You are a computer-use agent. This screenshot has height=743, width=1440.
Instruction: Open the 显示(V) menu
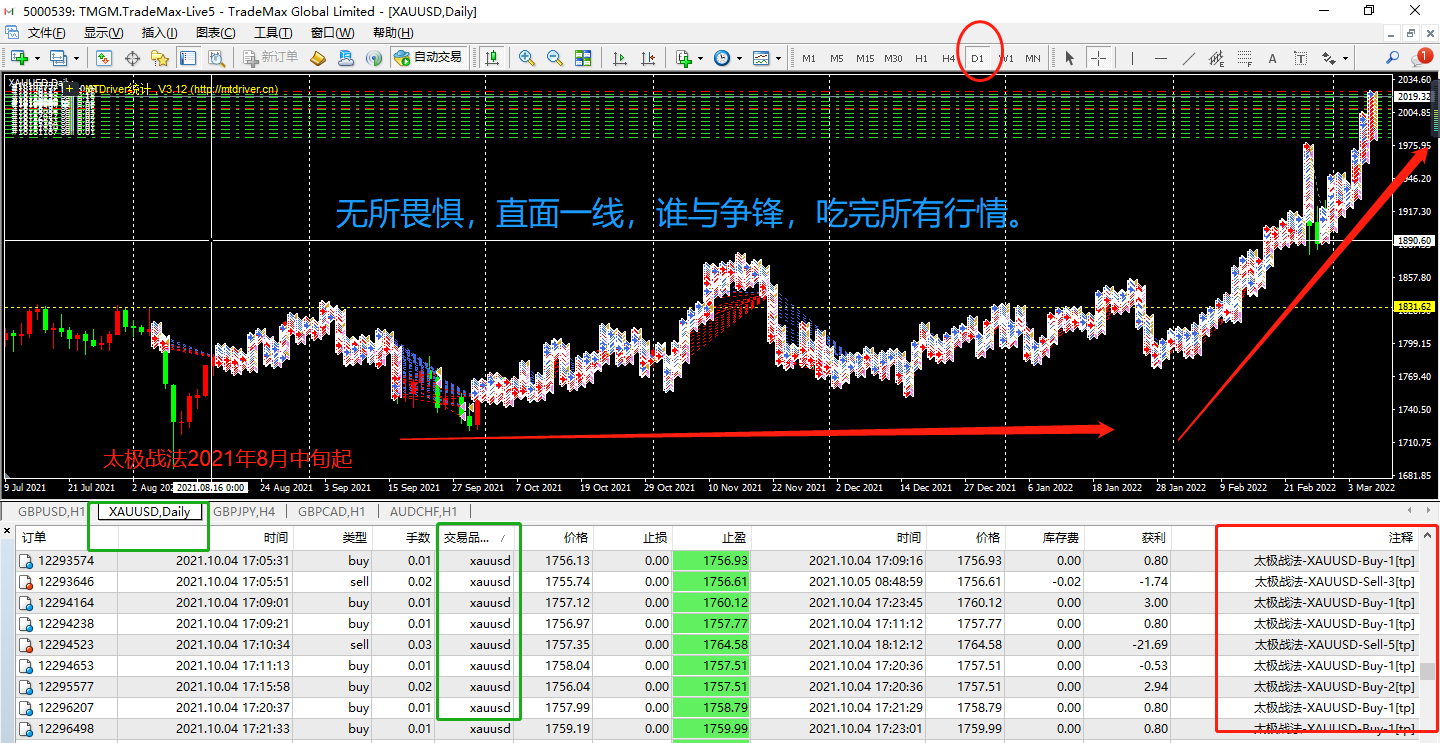103,33
